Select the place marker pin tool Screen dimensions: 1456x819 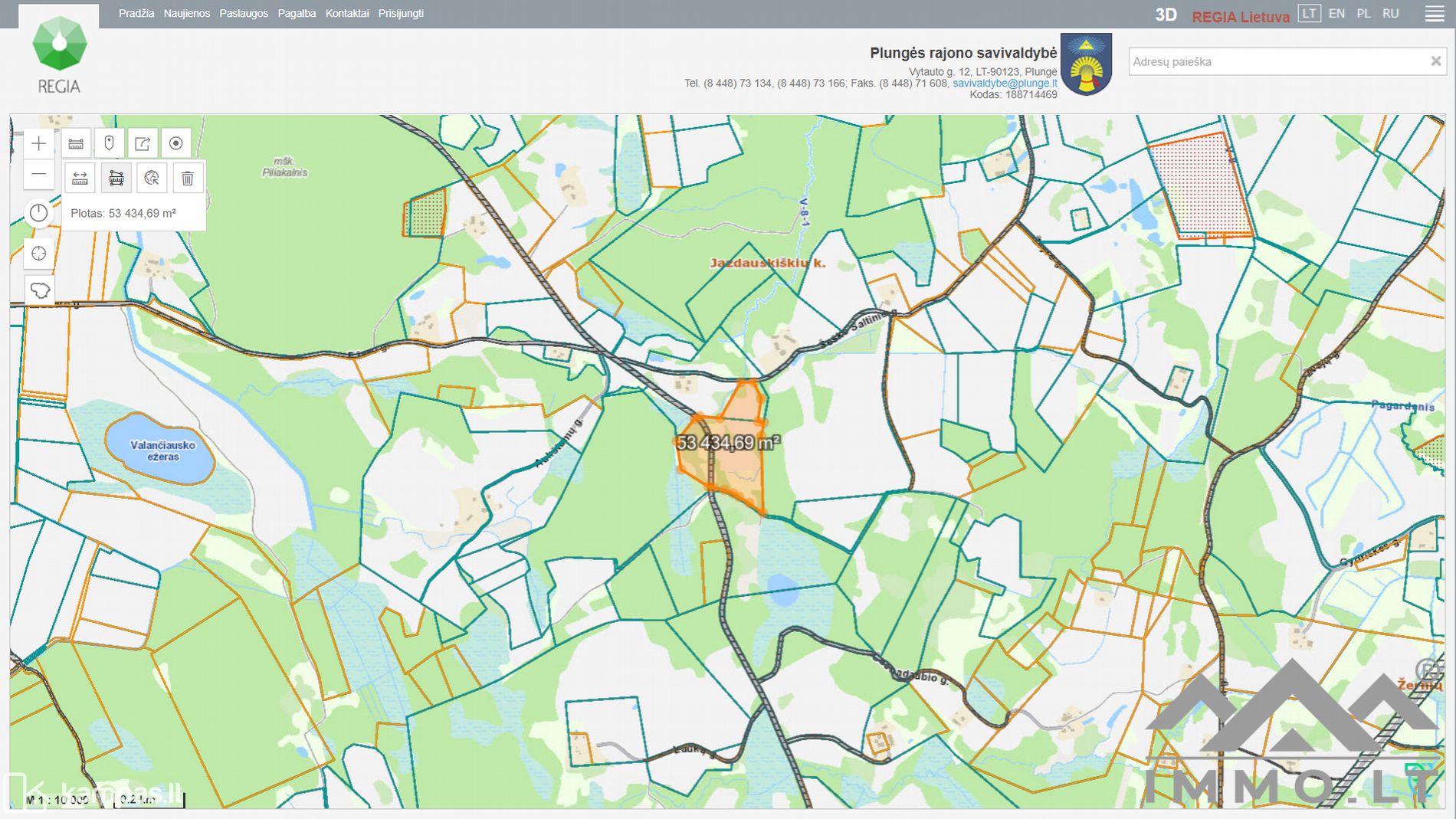[109, 143]
